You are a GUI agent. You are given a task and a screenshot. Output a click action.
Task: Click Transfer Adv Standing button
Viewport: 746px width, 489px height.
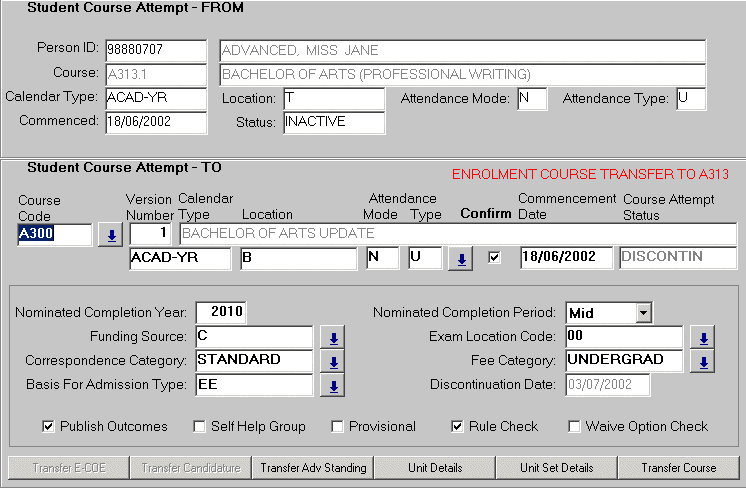[x=313, y=468]
